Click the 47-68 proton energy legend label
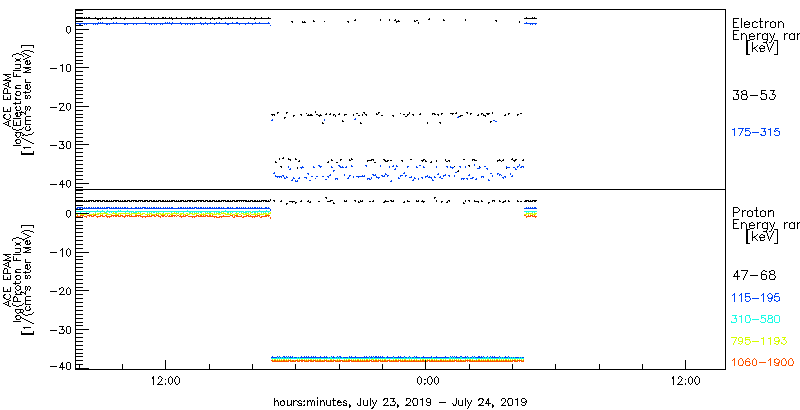This screenshot has height=410, width=800. pos(754,276)
